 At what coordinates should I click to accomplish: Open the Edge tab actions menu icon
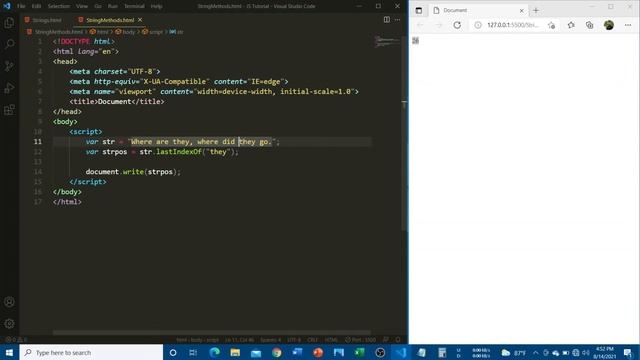(419, 10)
